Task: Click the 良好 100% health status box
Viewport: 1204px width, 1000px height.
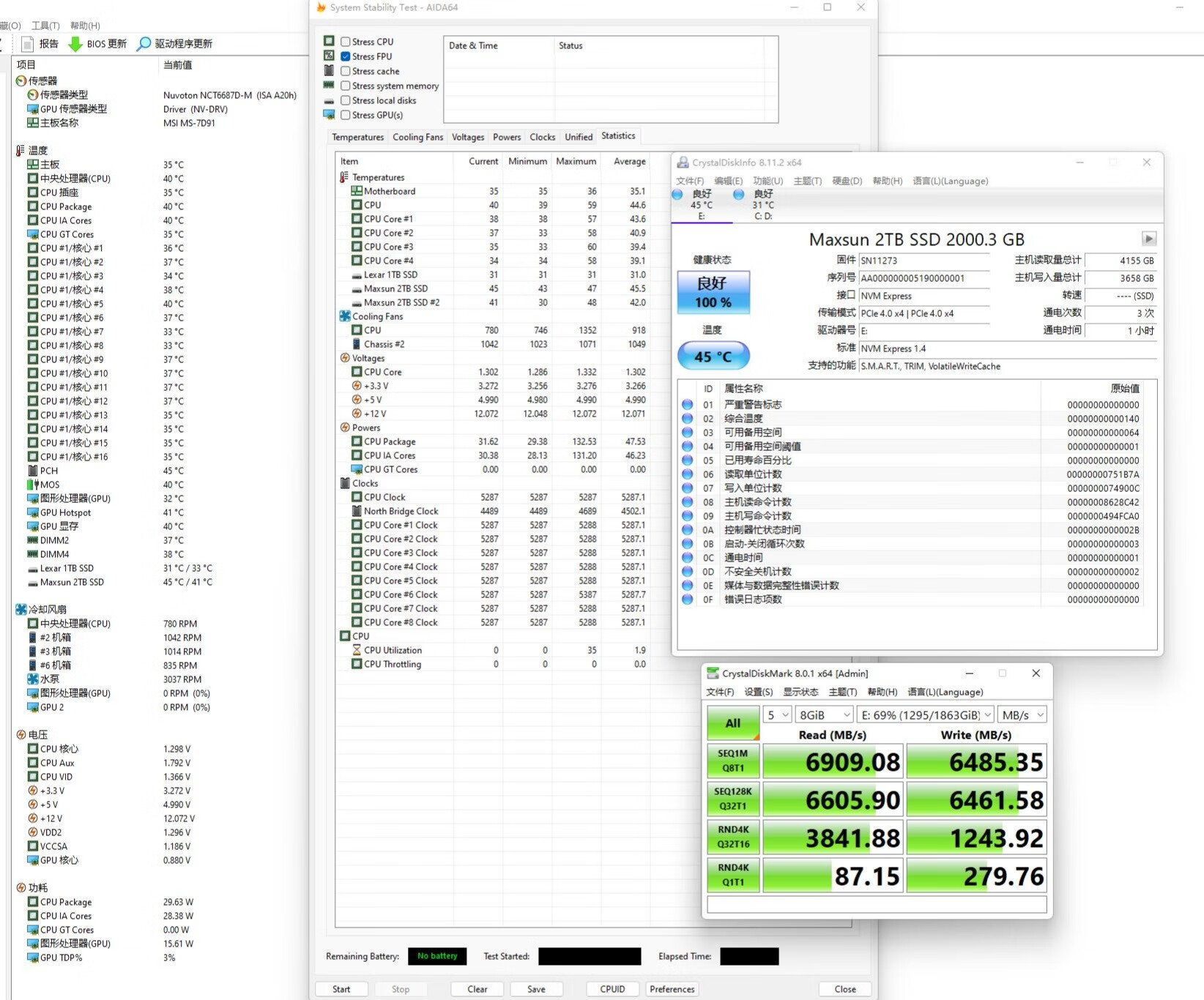Action: (713, 293)
